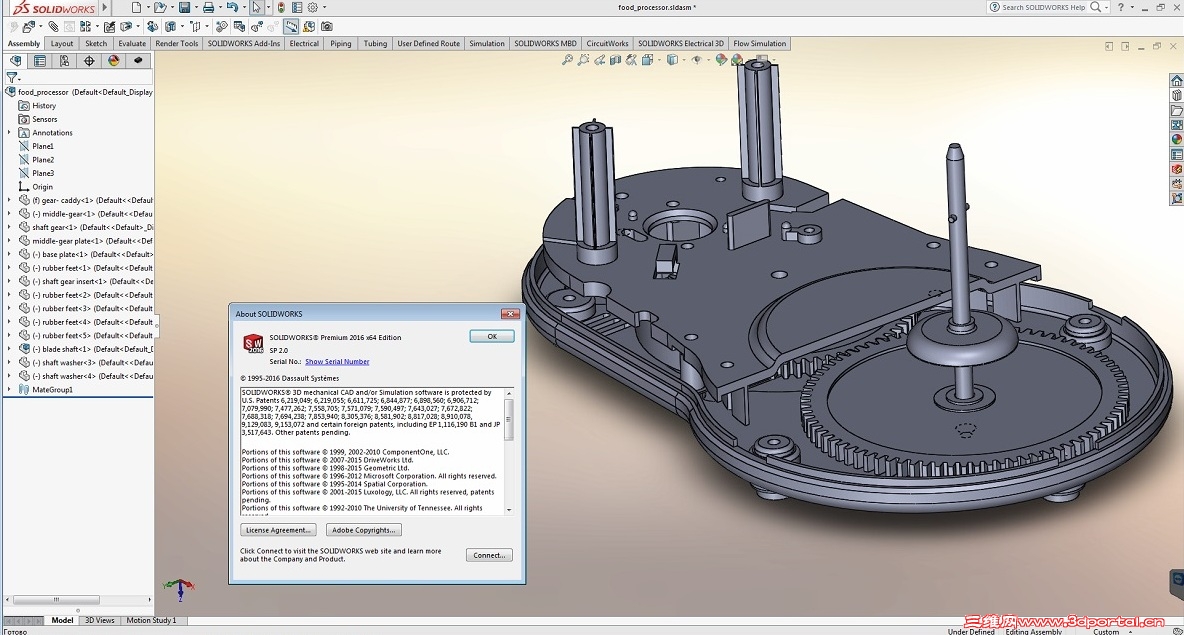
Task: Click the License Agreement button
Action: [x=278, y=530]
